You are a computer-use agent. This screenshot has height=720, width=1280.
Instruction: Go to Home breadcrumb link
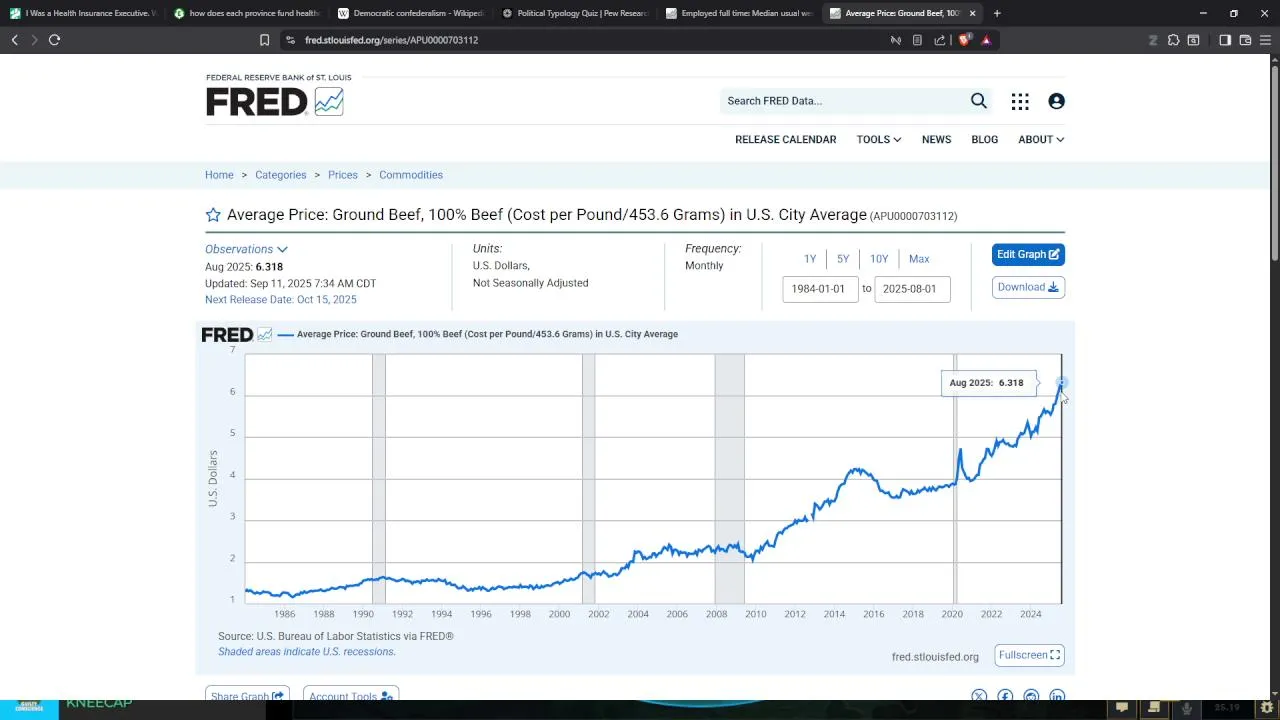point(219,175)
